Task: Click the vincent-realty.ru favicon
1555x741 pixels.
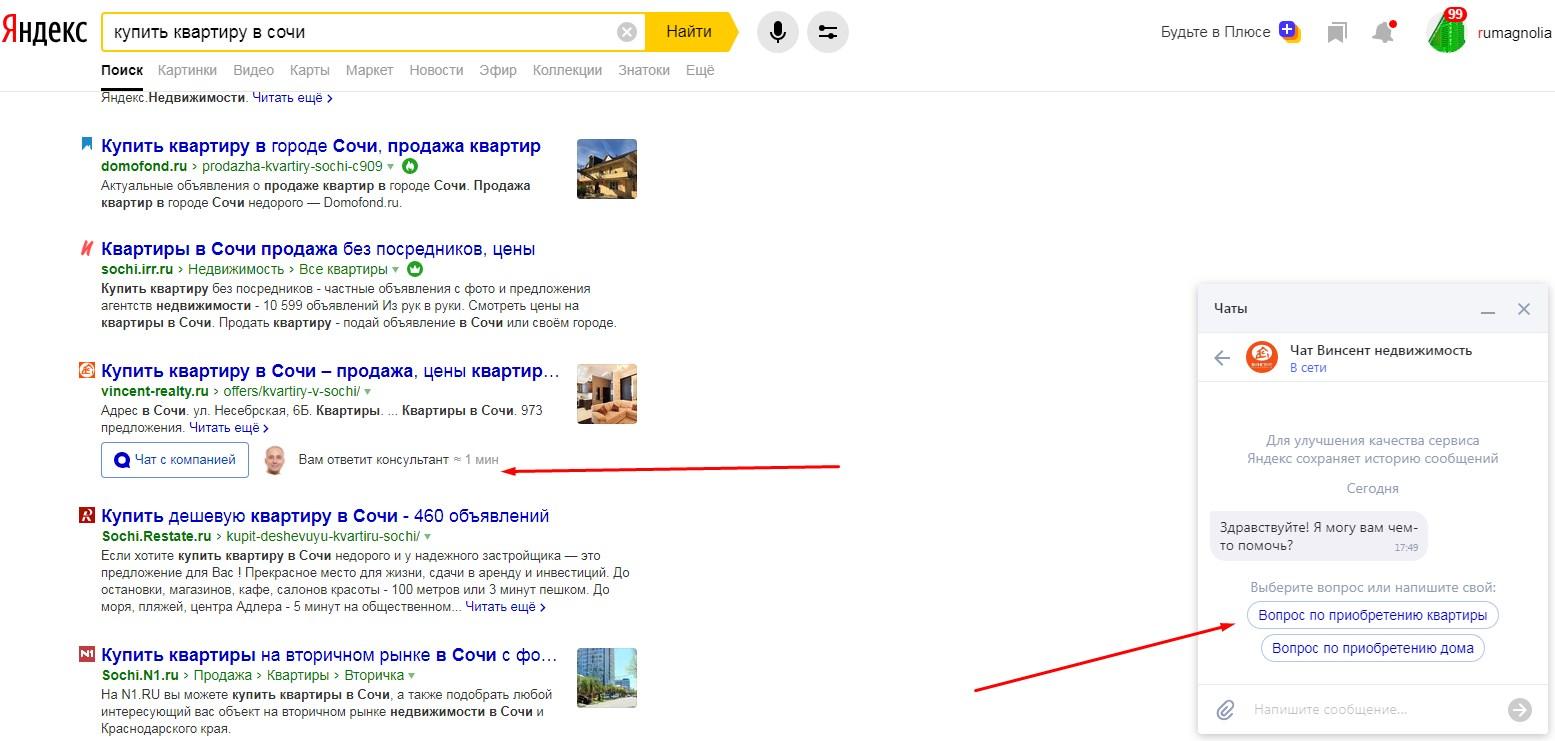Action: 87,371
